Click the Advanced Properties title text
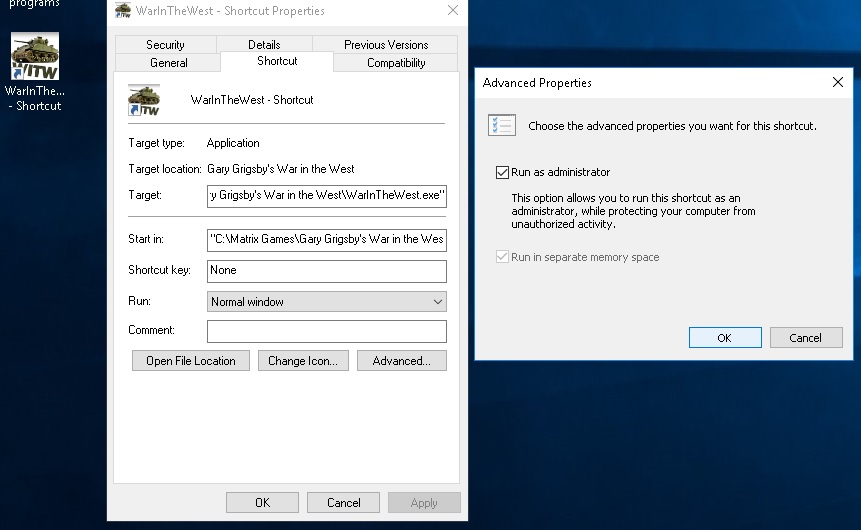The width and height of the screenshot is (861, 530). [x=537, y=83]
